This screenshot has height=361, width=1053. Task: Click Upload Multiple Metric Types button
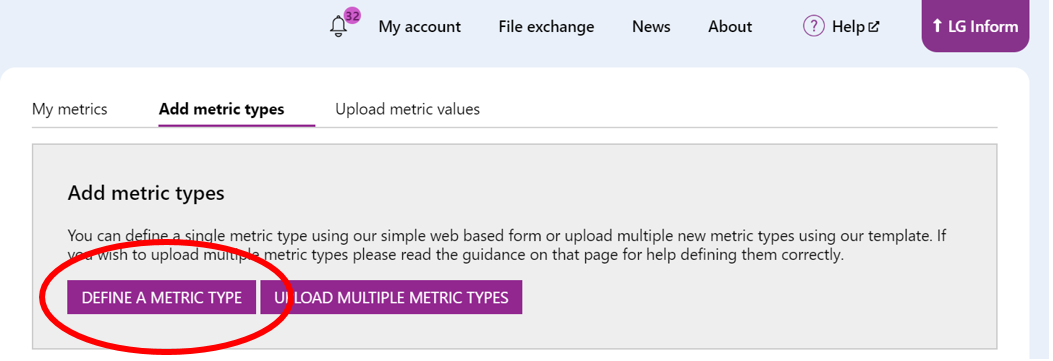(x=392, y=297)
